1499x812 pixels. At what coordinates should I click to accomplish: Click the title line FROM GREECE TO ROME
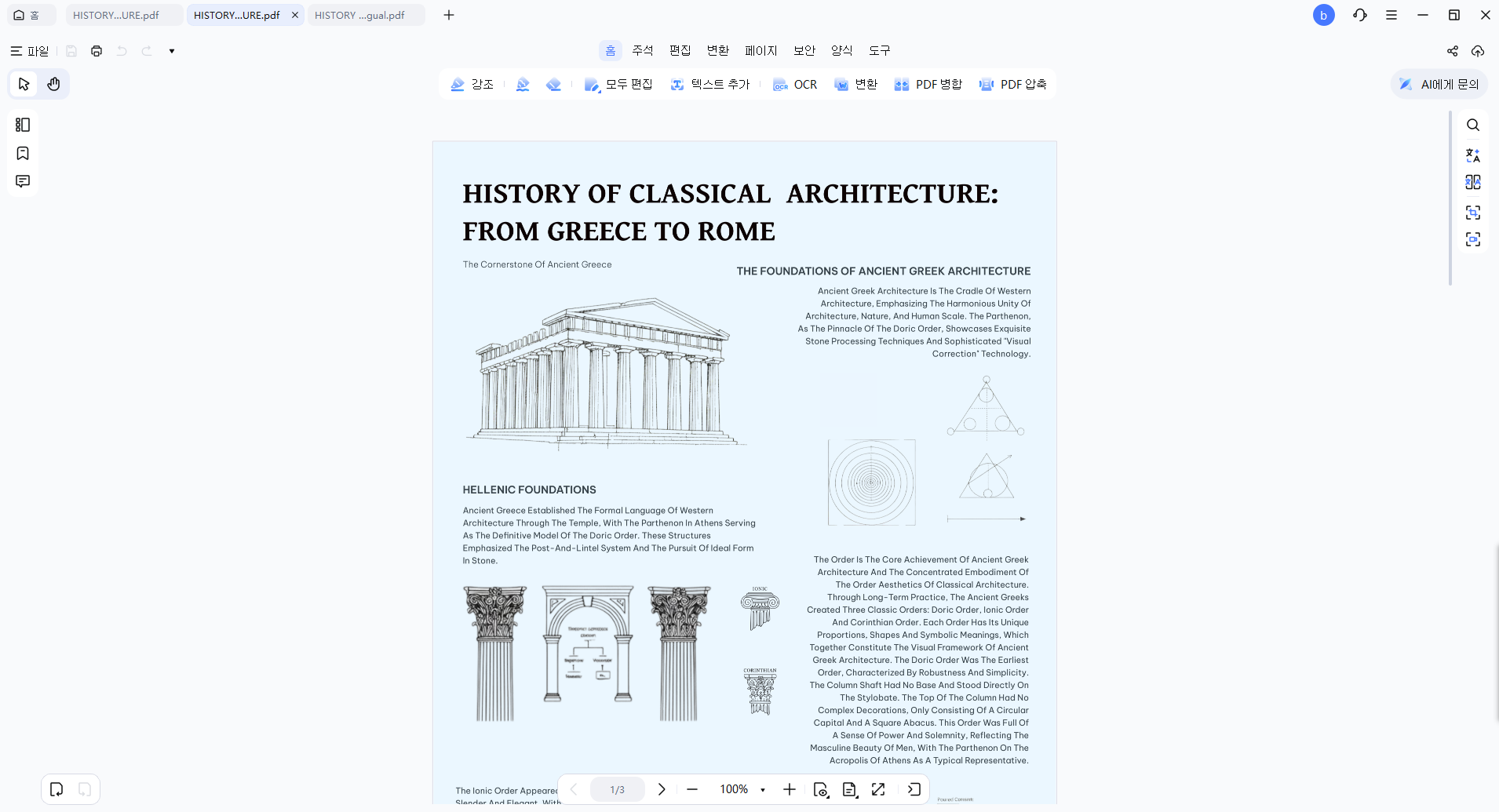coord(618,231)
